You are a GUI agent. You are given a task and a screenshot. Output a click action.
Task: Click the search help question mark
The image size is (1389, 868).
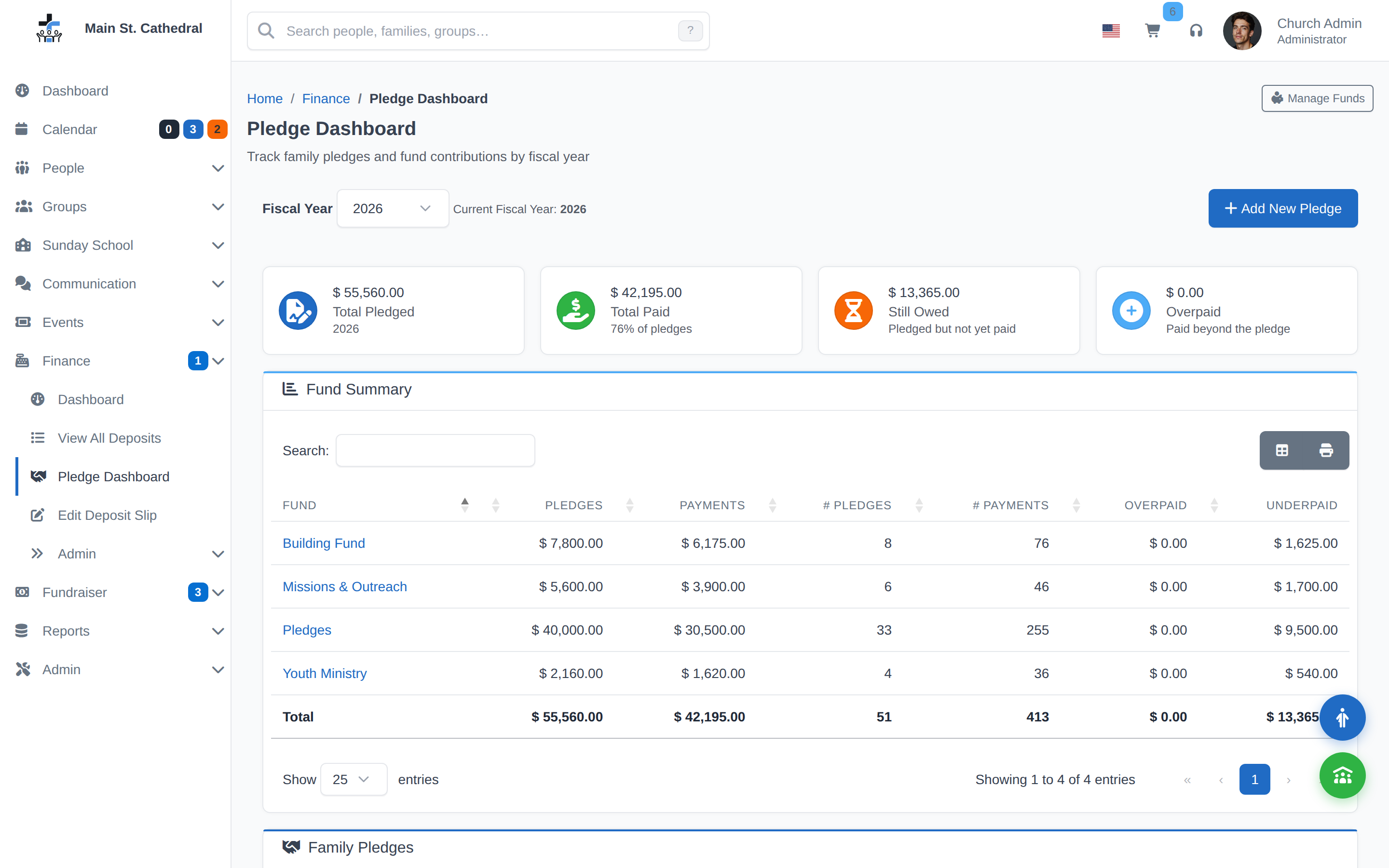(x=690, y=30)
